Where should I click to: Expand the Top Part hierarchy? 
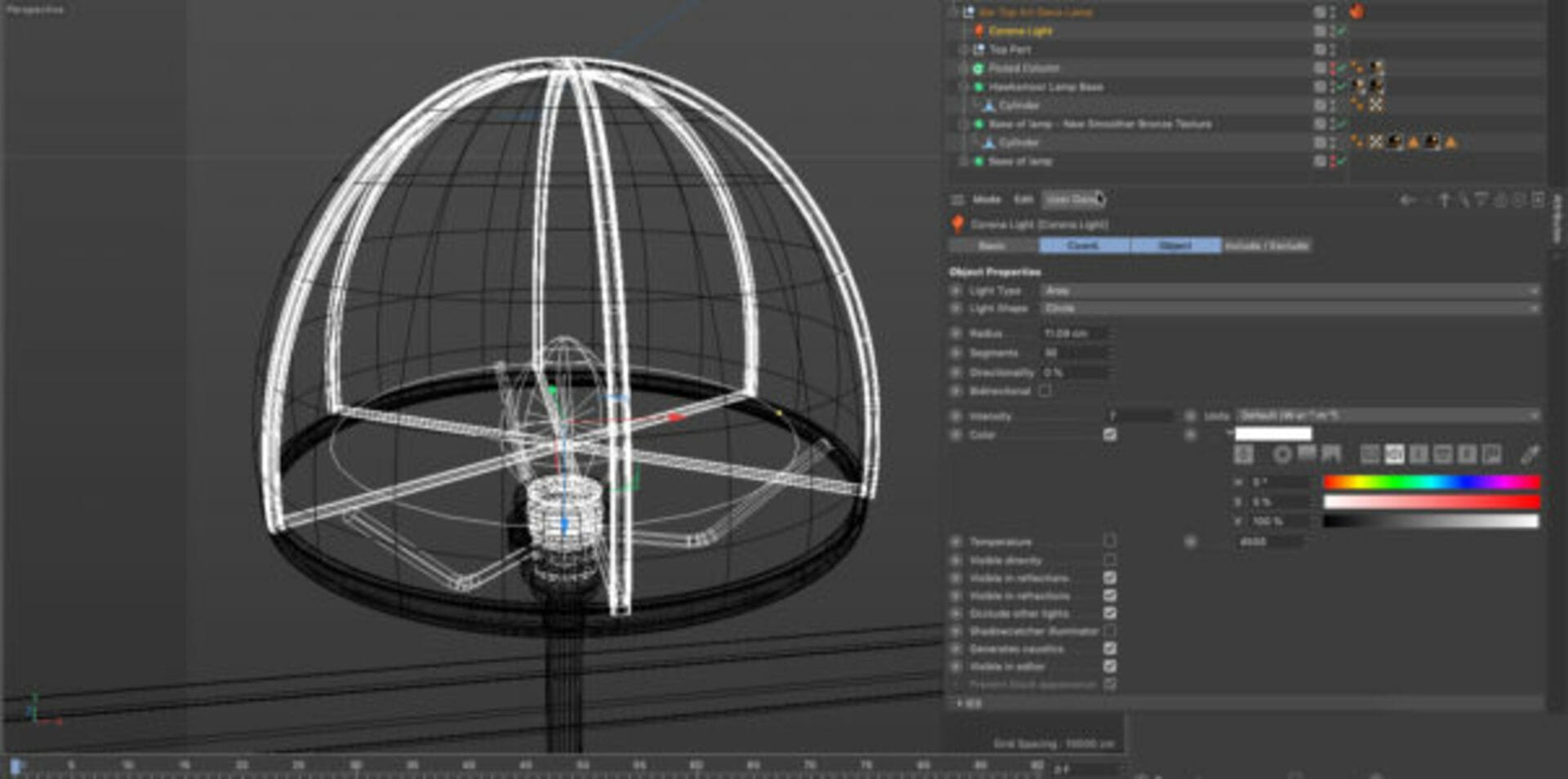pos(963,50)
